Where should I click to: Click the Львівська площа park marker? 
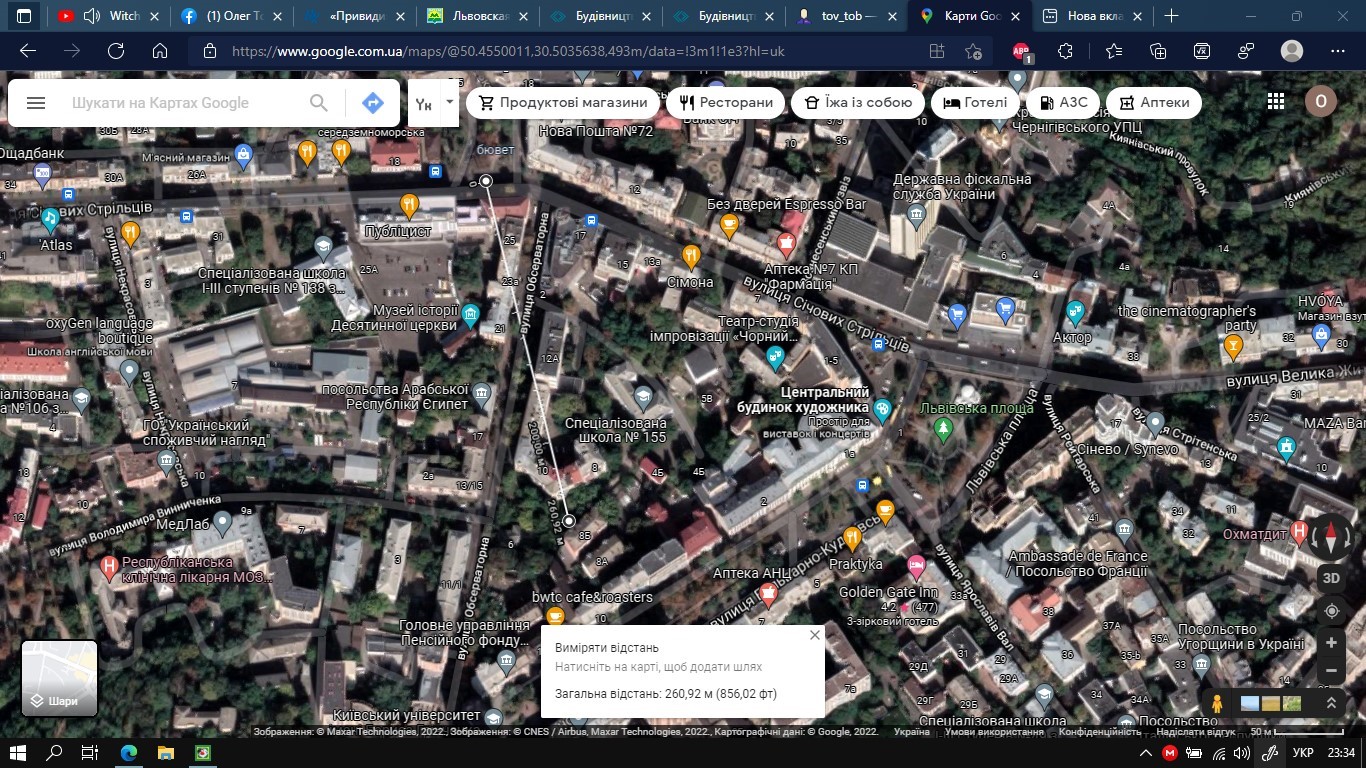942,430
